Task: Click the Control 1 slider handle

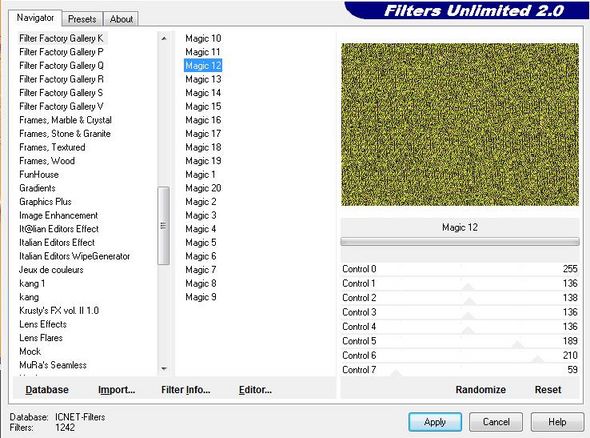Action: tap(468, 287)
